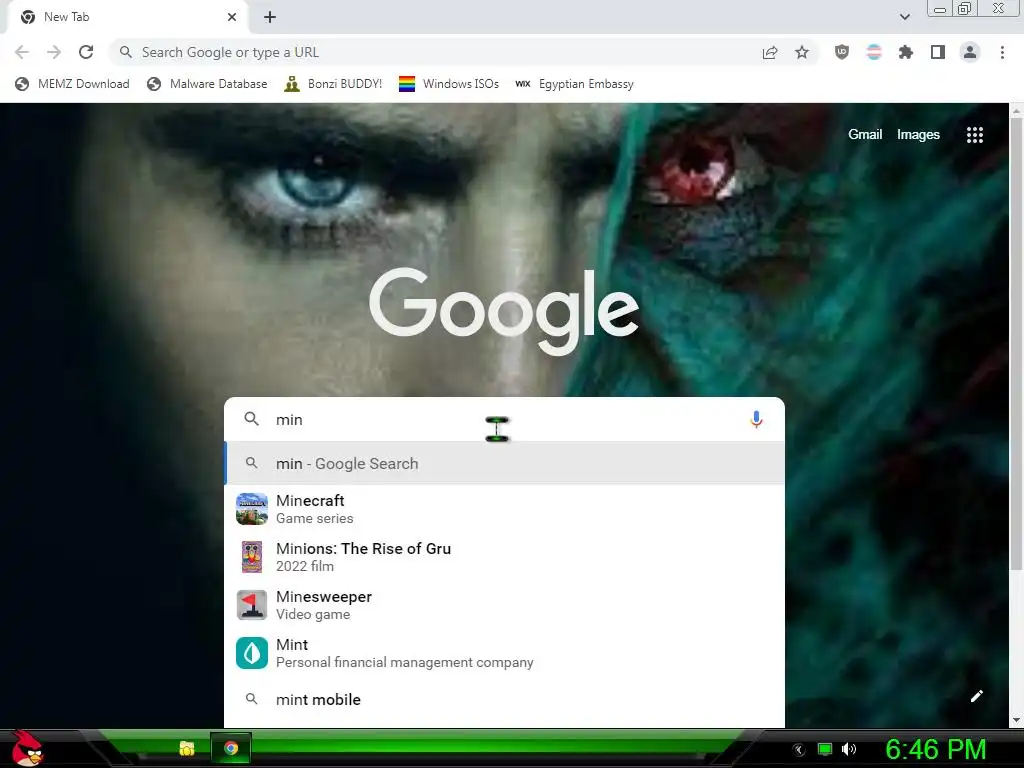Choose the 'min - Google Search' suggestion
This screenshot has height=768, width=1024.
coord(504,463)
